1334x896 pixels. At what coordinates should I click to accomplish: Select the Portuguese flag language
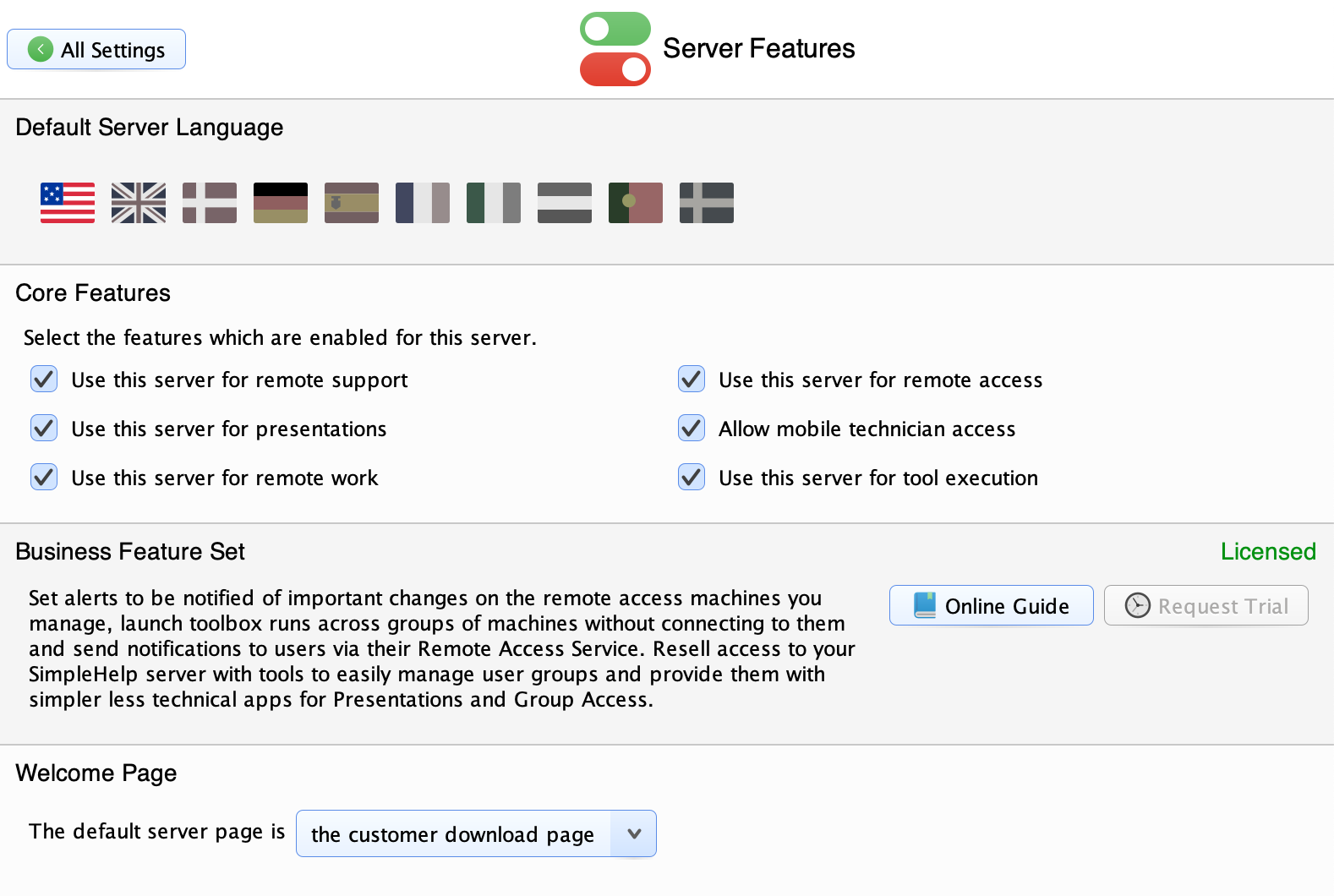[636, 203]
